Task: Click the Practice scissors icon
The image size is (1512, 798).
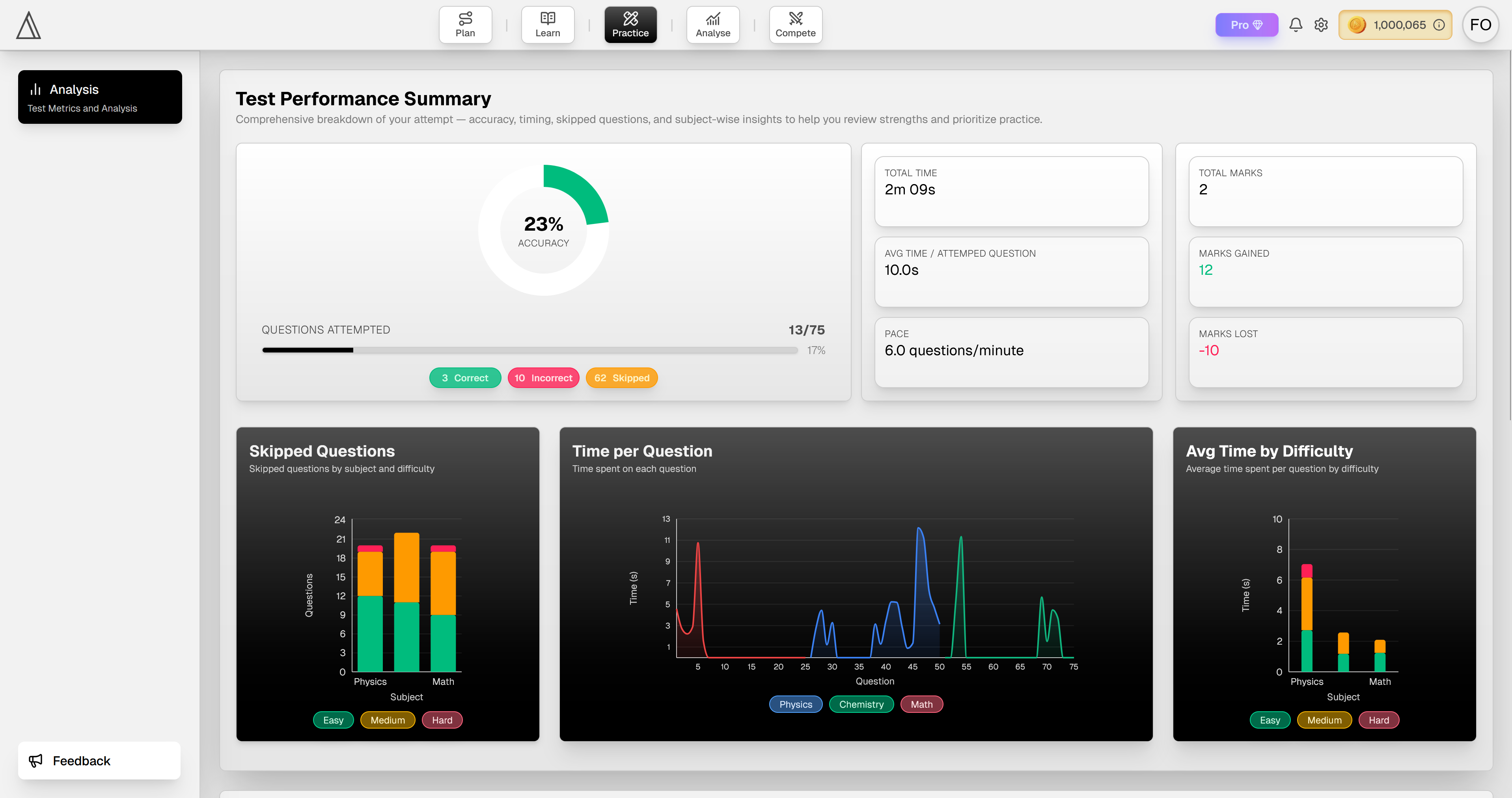Action: [x=630, y=18]
